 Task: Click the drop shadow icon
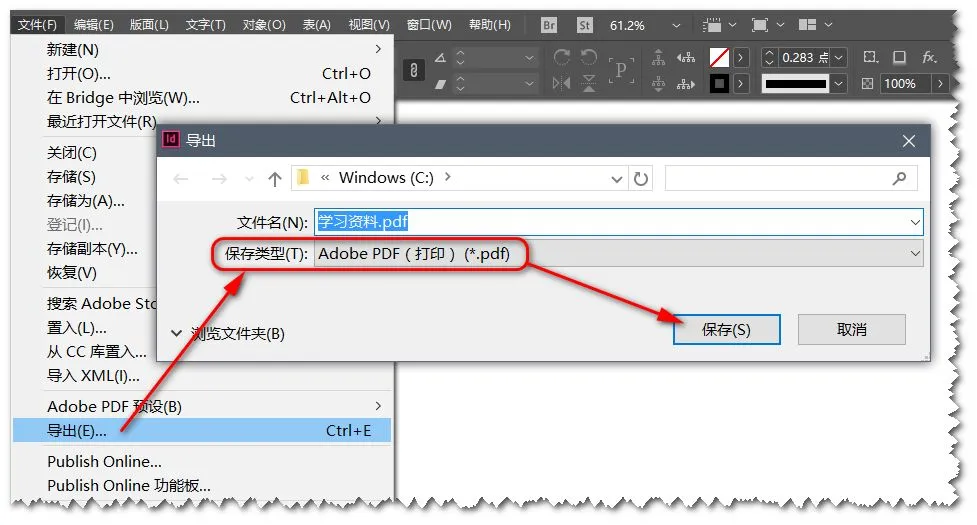[899, 57]
